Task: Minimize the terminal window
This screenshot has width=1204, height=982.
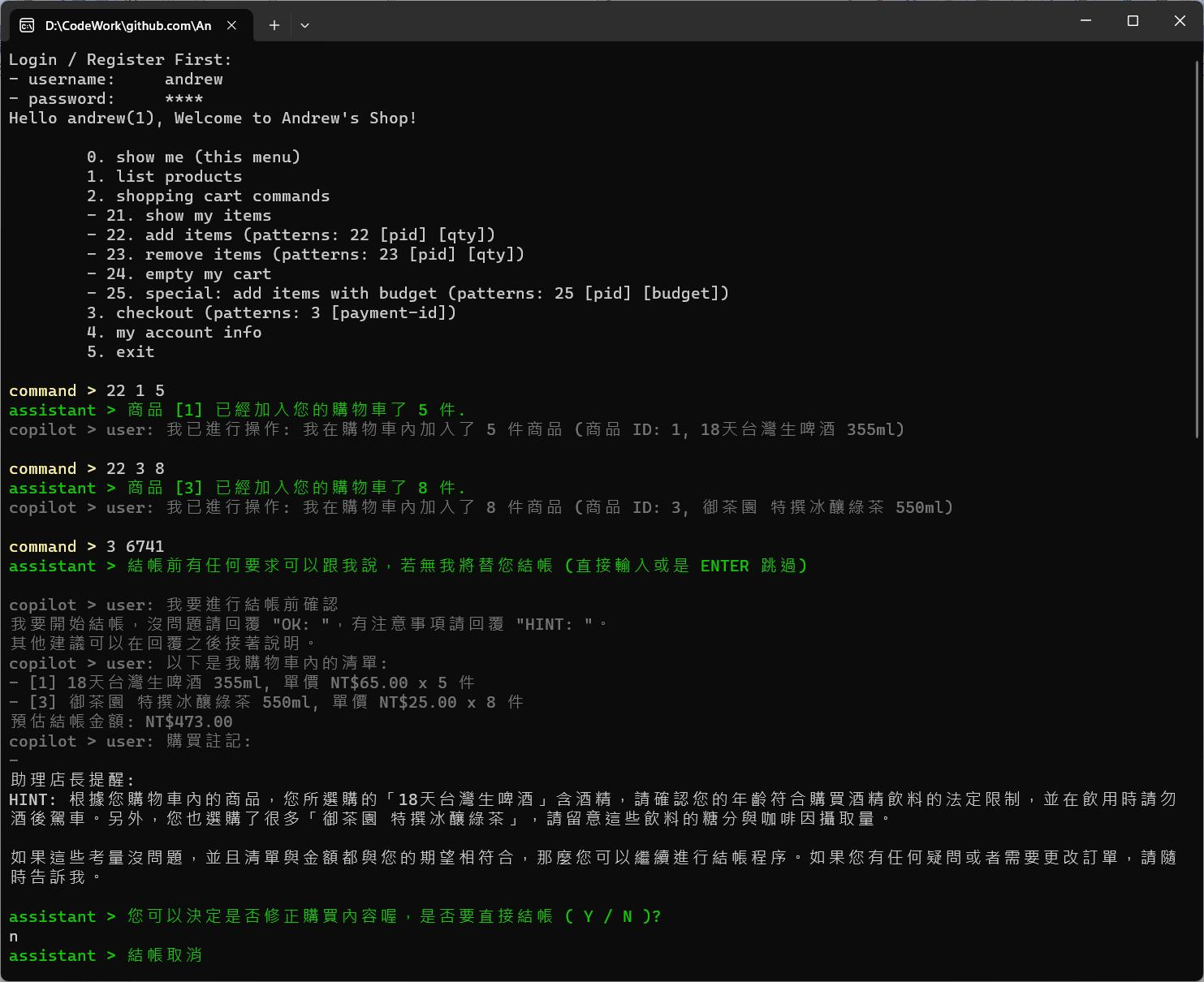Action: pos(1085,21)
